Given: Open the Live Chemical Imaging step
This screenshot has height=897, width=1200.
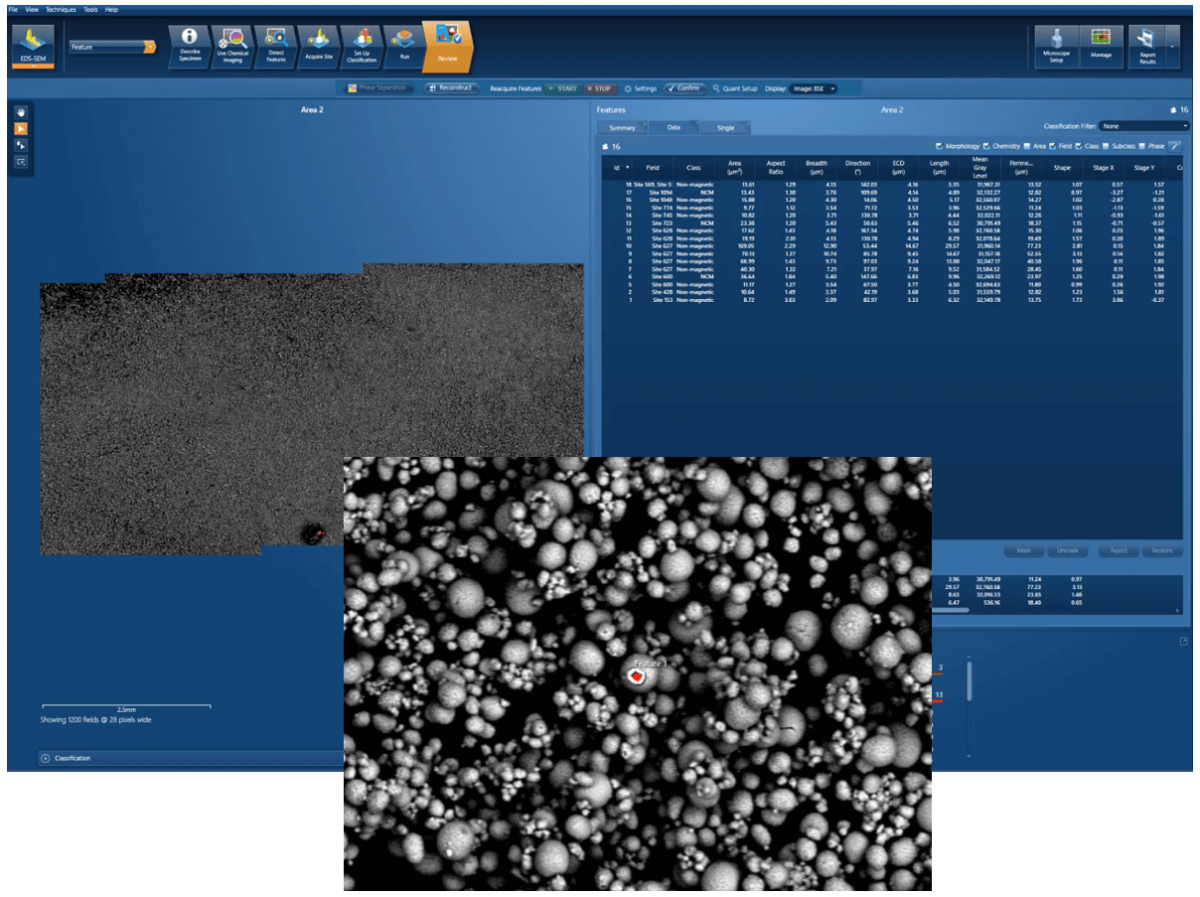Looking at the screenshot, I should pos(231,45).
